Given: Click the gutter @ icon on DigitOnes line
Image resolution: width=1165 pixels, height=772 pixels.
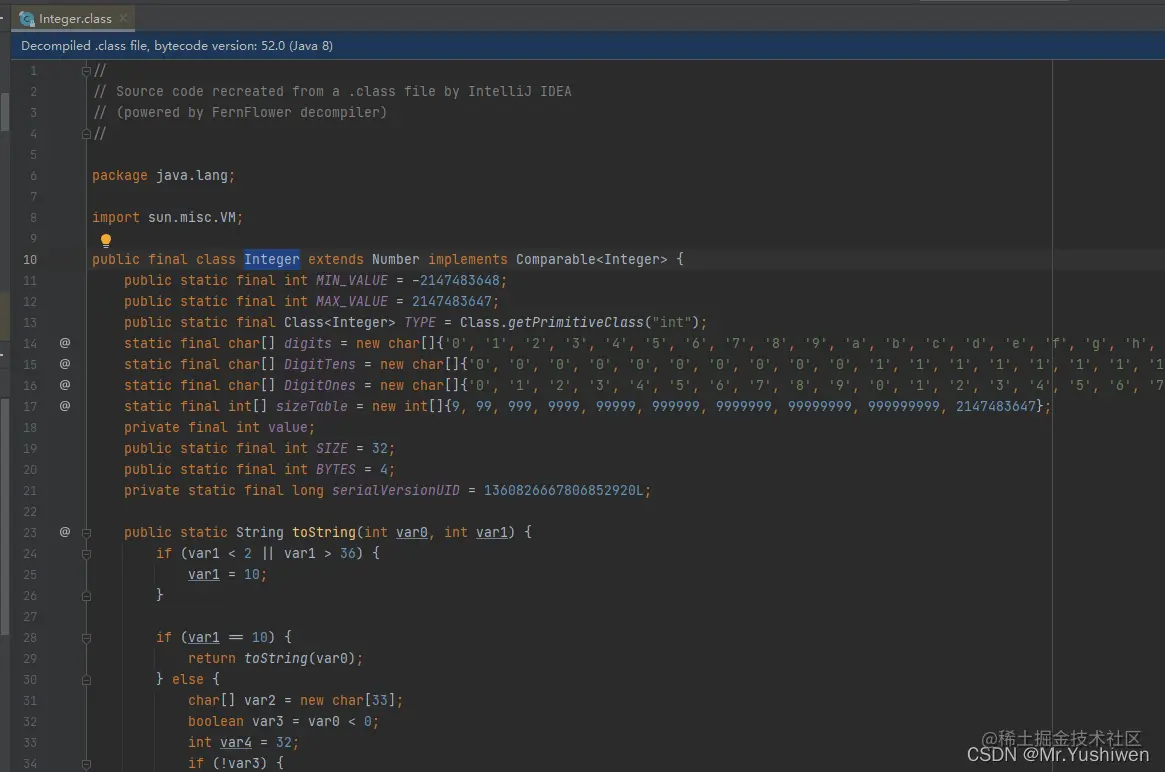Looking at the screenshot, I should [65, 385].
